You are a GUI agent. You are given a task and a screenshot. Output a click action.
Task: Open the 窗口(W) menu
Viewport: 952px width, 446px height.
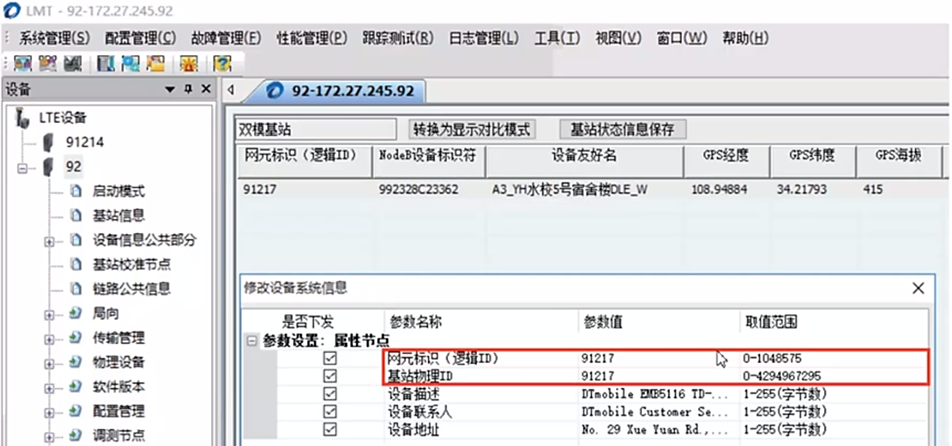682,38
